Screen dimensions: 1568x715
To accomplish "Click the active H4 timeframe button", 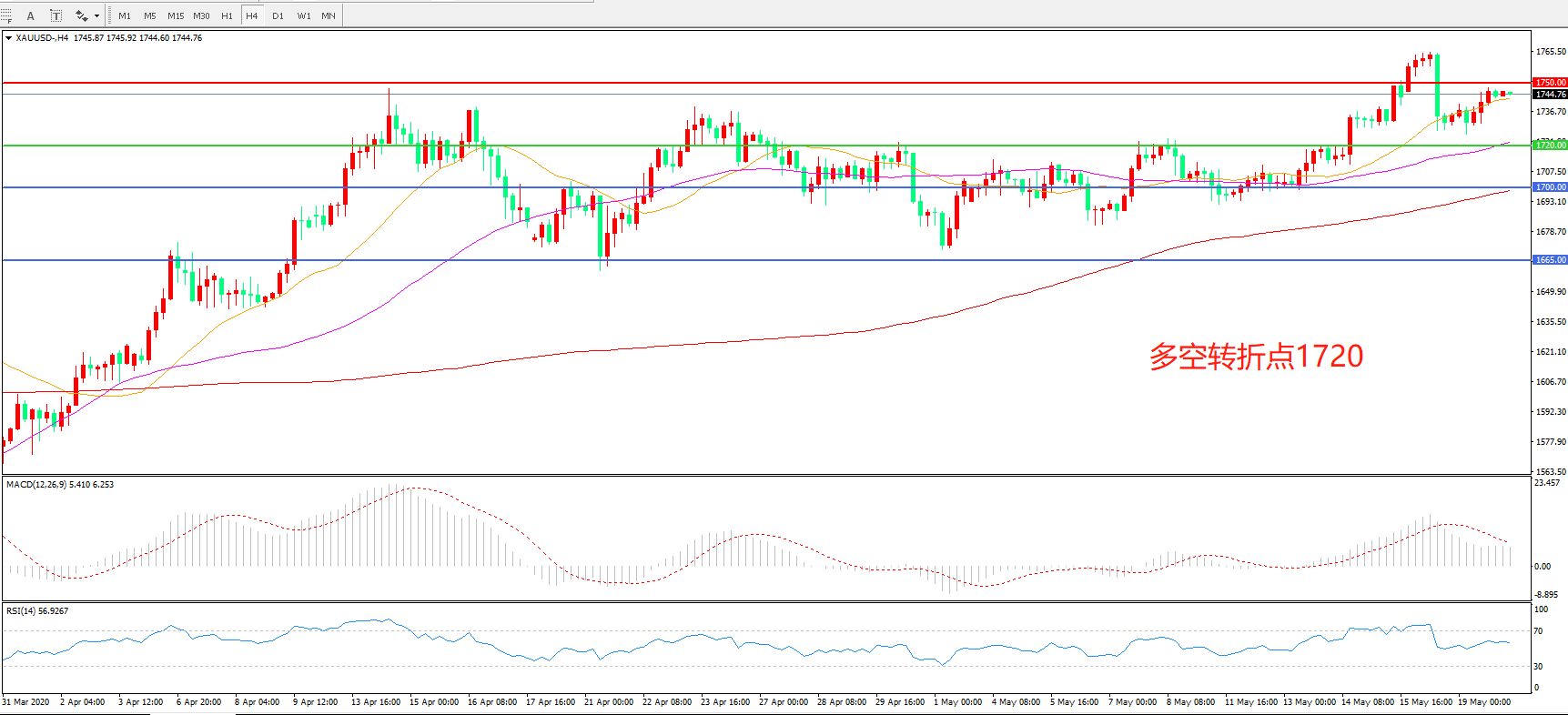I will tap(252, 15).
